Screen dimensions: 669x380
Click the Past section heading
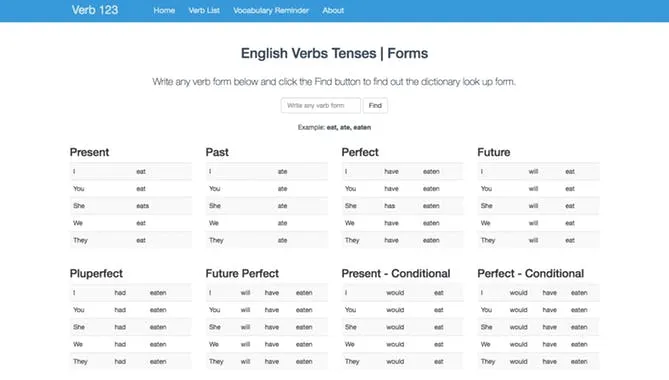point(217,152)
